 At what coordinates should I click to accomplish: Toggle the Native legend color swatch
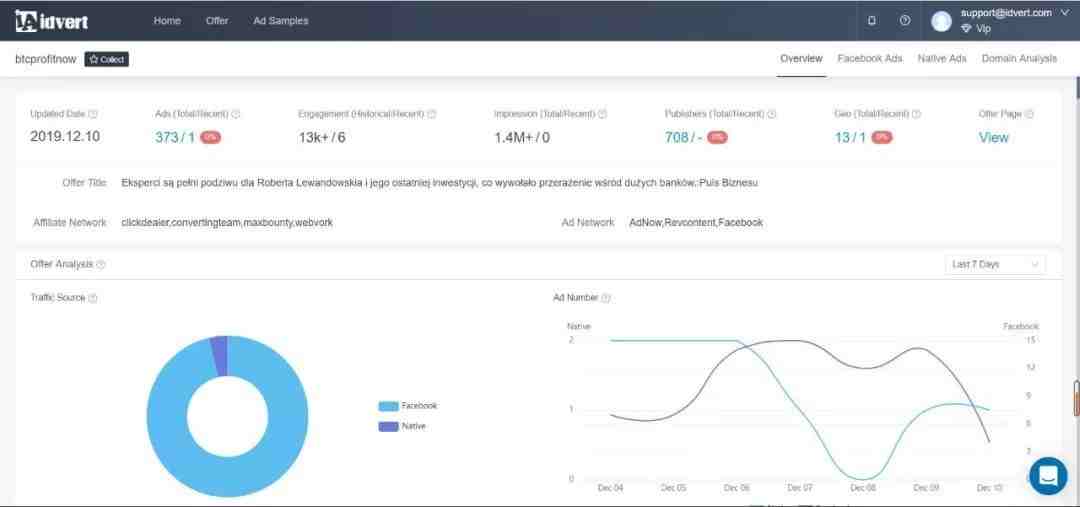388,426
